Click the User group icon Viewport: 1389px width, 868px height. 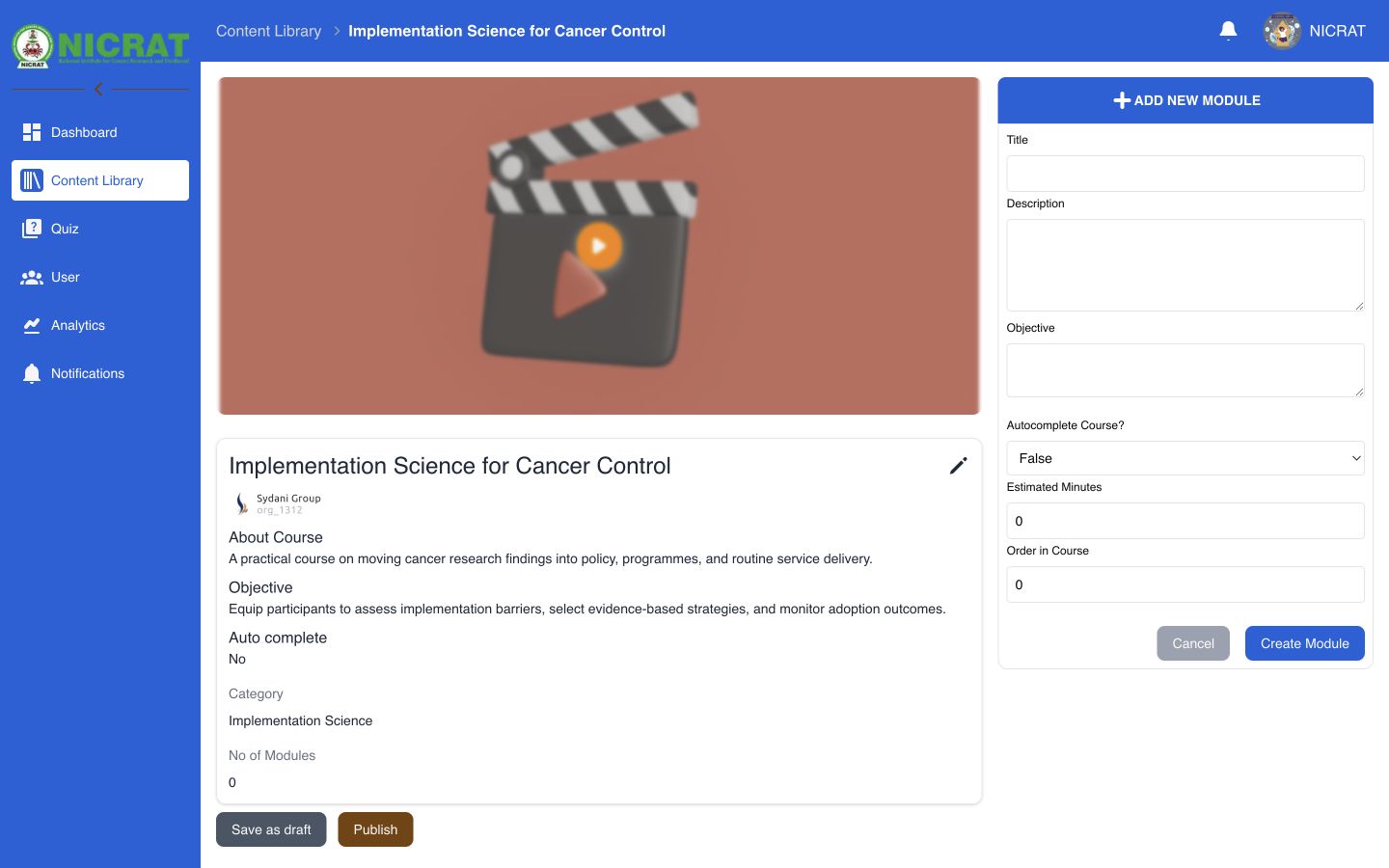tap(32, 277)
